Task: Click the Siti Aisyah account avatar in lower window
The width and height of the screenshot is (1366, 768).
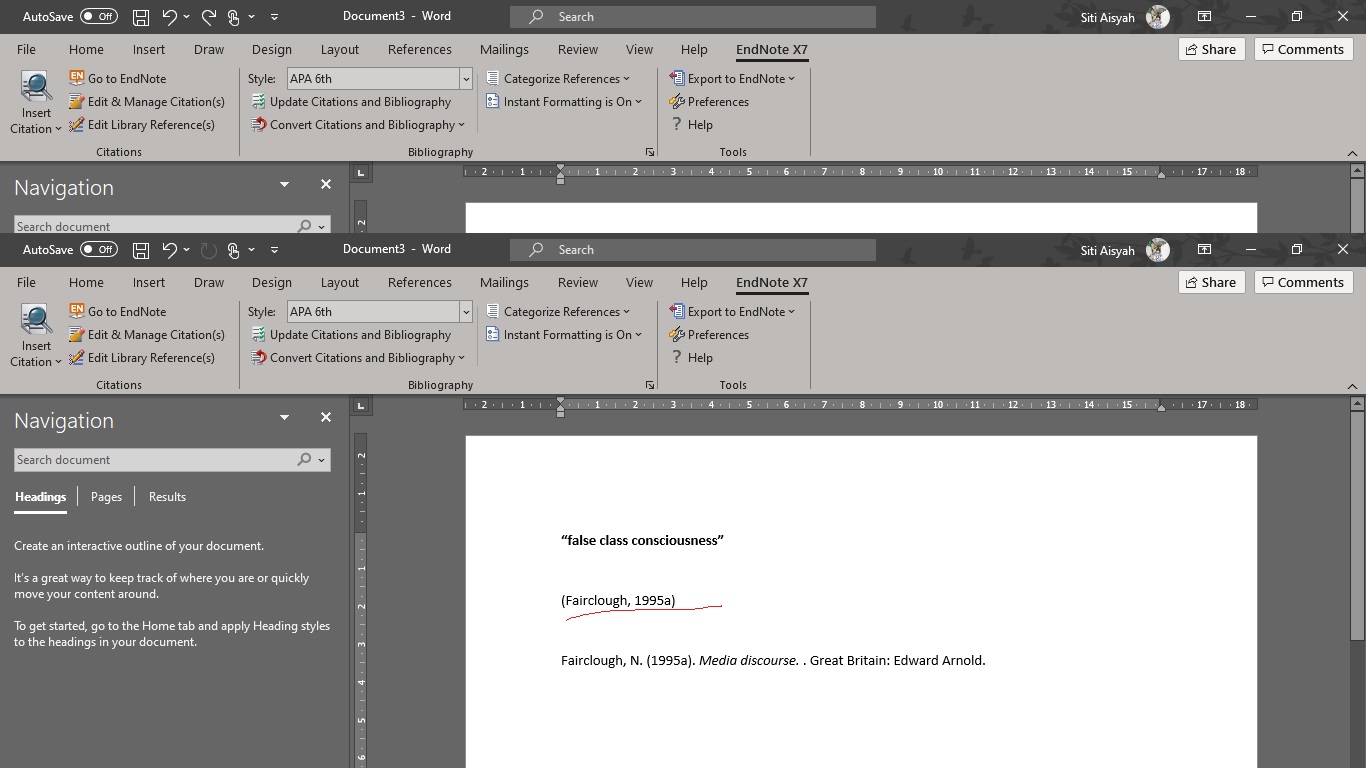Action: click(x=1158, y=250)
